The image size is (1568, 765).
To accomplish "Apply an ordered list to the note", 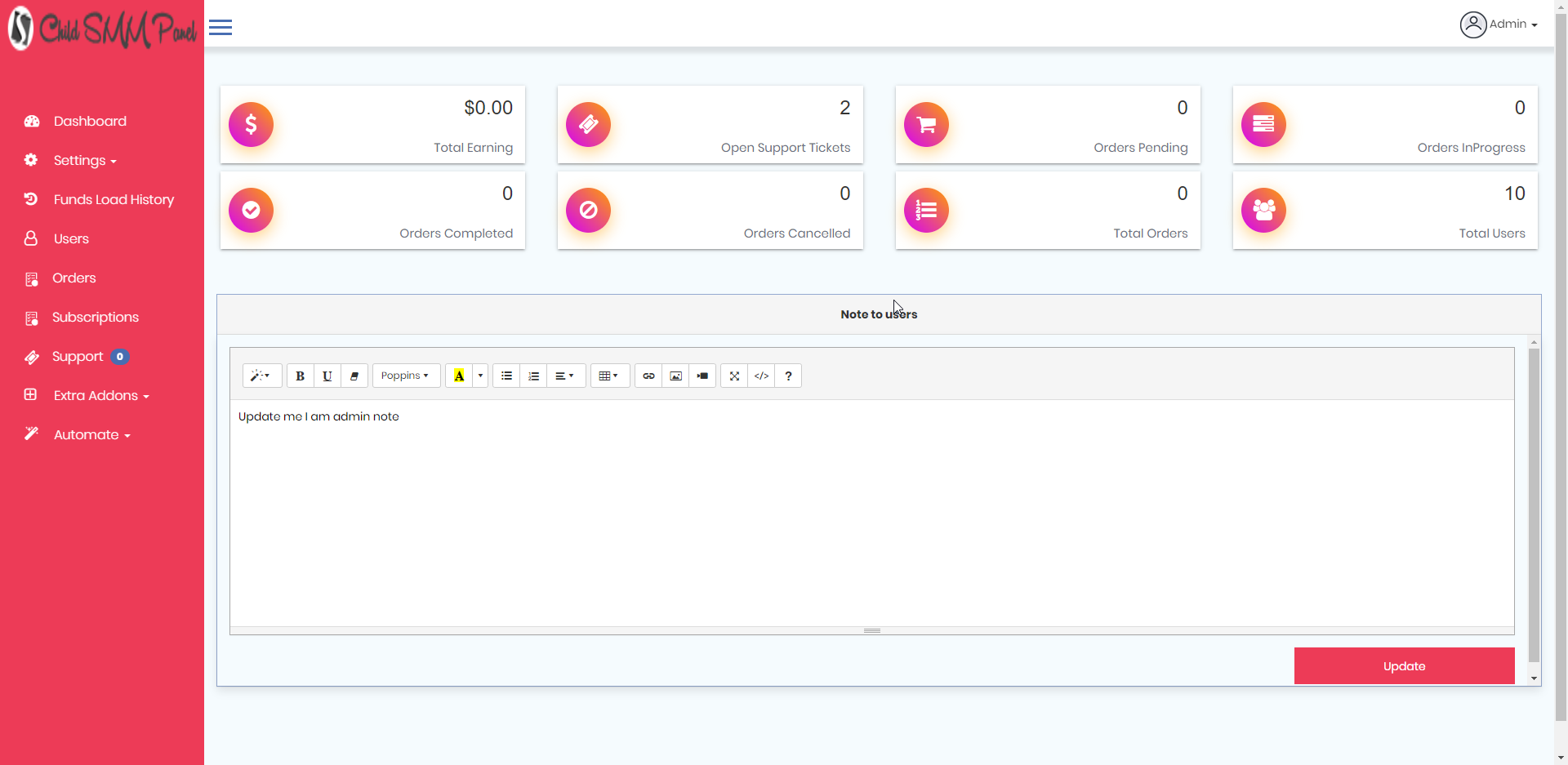I will 533,376.
